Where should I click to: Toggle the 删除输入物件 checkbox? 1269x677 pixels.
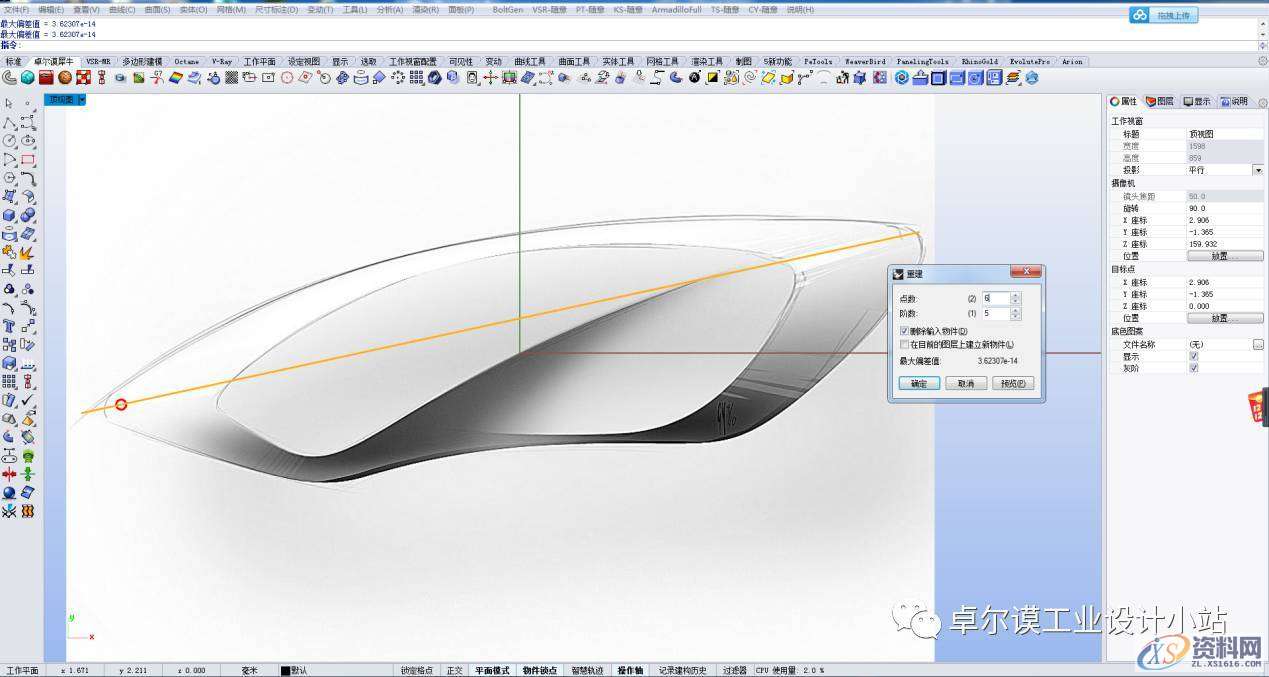904,331
